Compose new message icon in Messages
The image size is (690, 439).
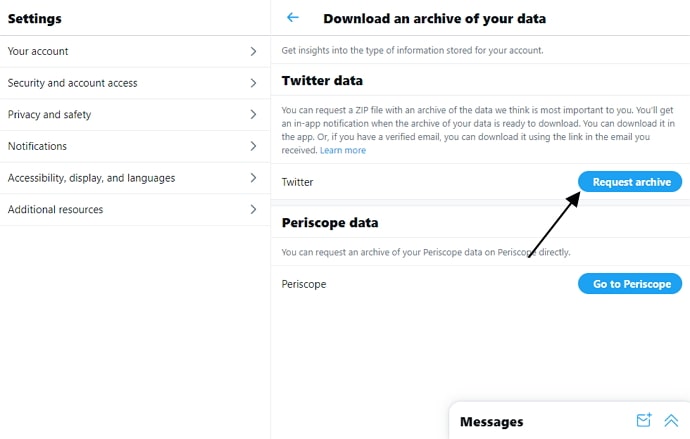coord(644,420)
